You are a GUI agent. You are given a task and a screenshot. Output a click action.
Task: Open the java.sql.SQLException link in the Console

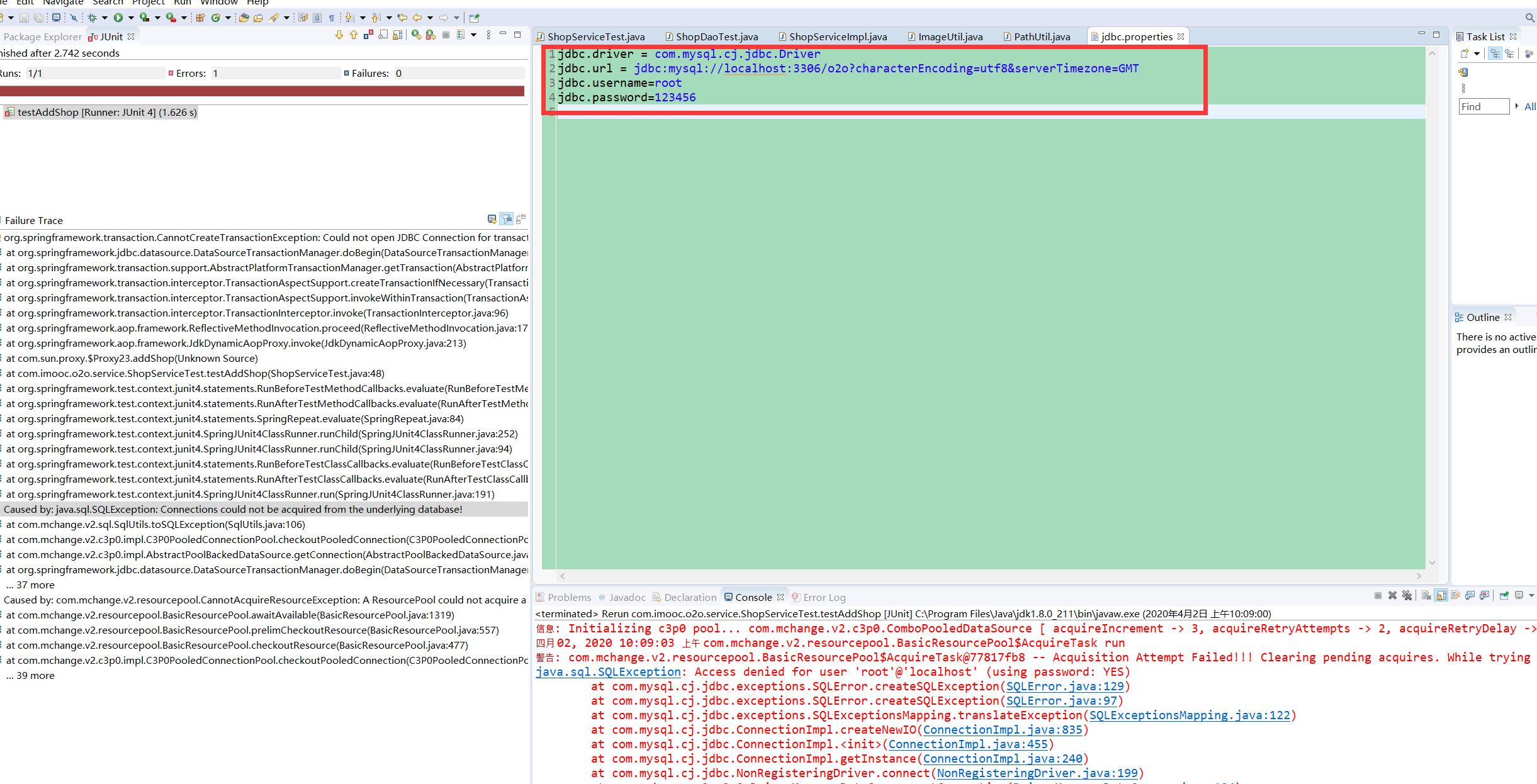pos(608,672)
